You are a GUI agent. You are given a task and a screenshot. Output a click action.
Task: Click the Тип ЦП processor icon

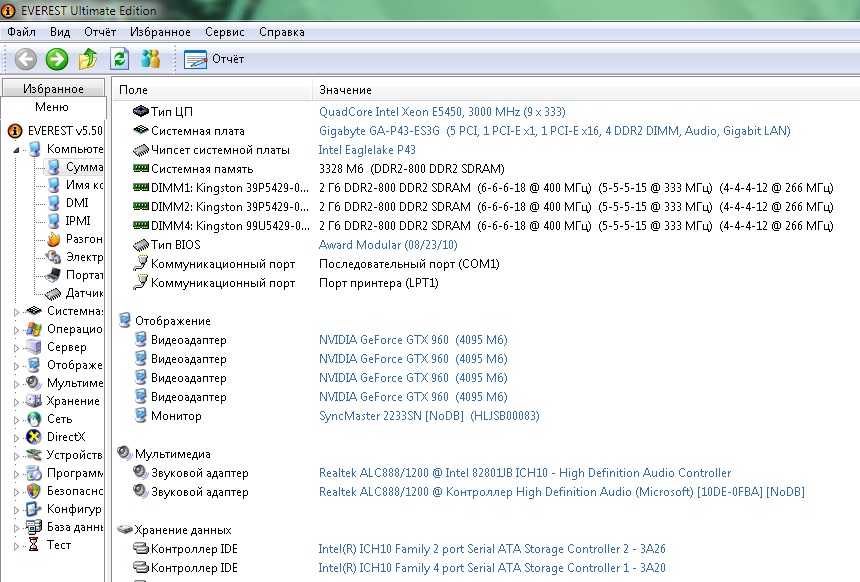click(141, 111)
